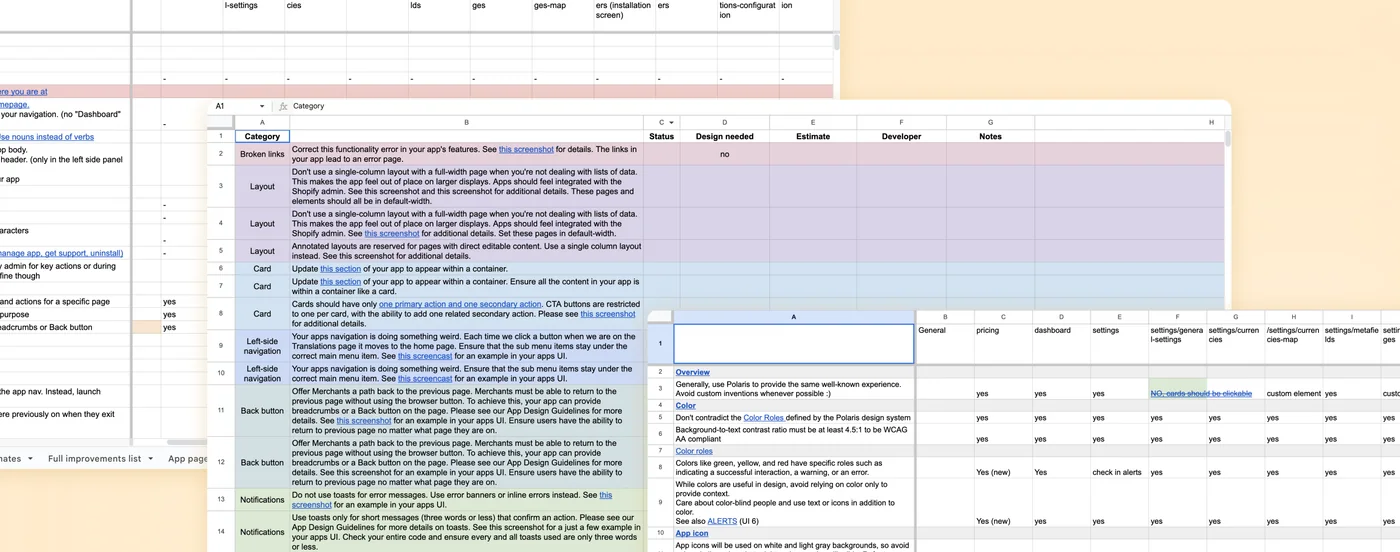Select the settings header cell in column E
This screenshot has width=1400, height=552.
click(x=1119, y=344)
